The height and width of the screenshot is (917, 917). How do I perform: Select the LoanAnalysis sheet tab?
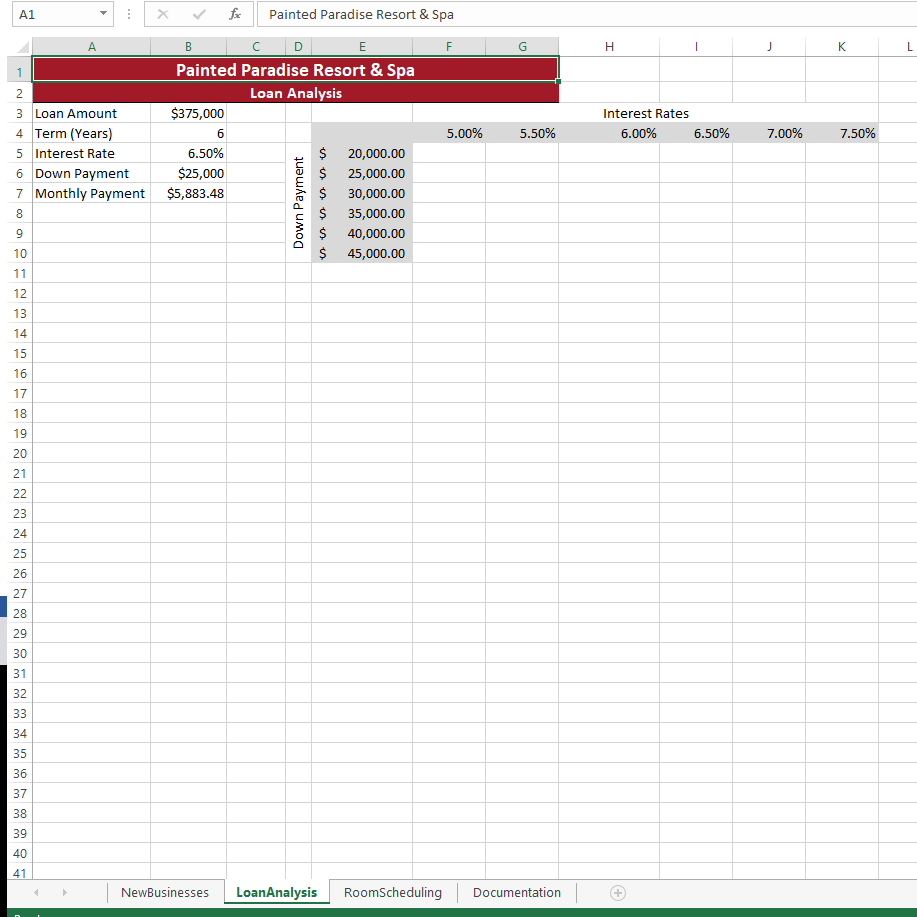(276, 892)
